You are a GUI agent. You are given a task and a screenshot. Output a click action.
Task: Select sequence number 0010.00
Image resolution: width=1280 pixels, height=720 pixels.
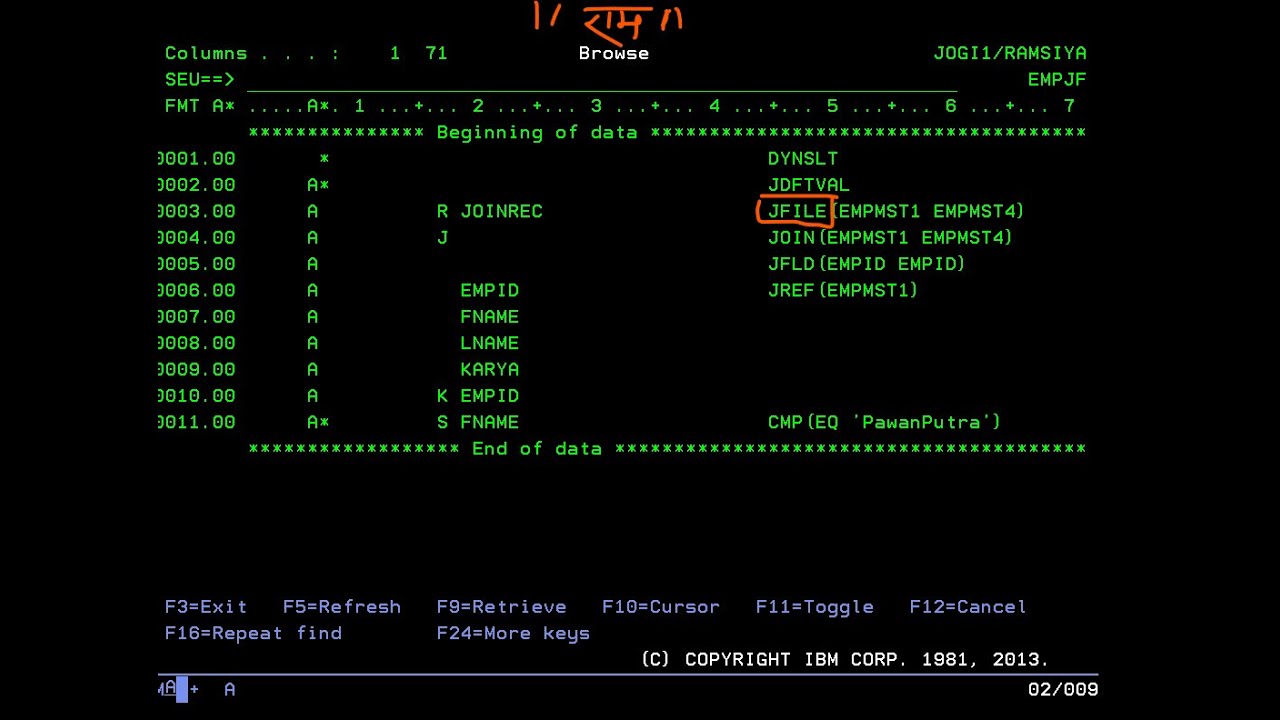pyautogui.click(x=197, y=396)
